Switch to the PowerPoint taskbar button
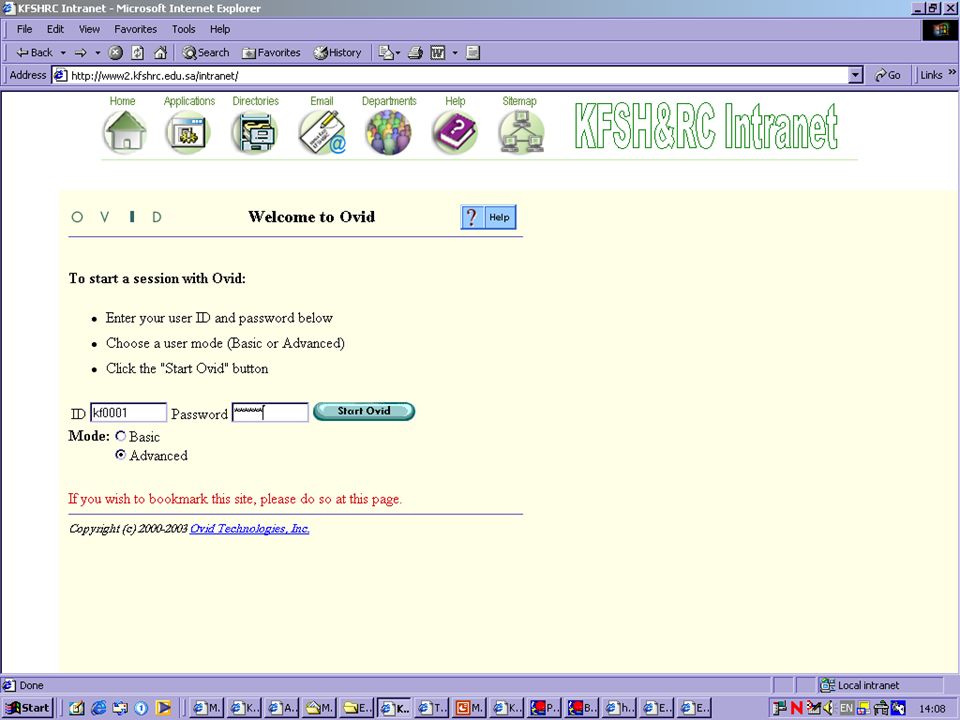Viewport: 960px width, 720px height. pos(470,708)
